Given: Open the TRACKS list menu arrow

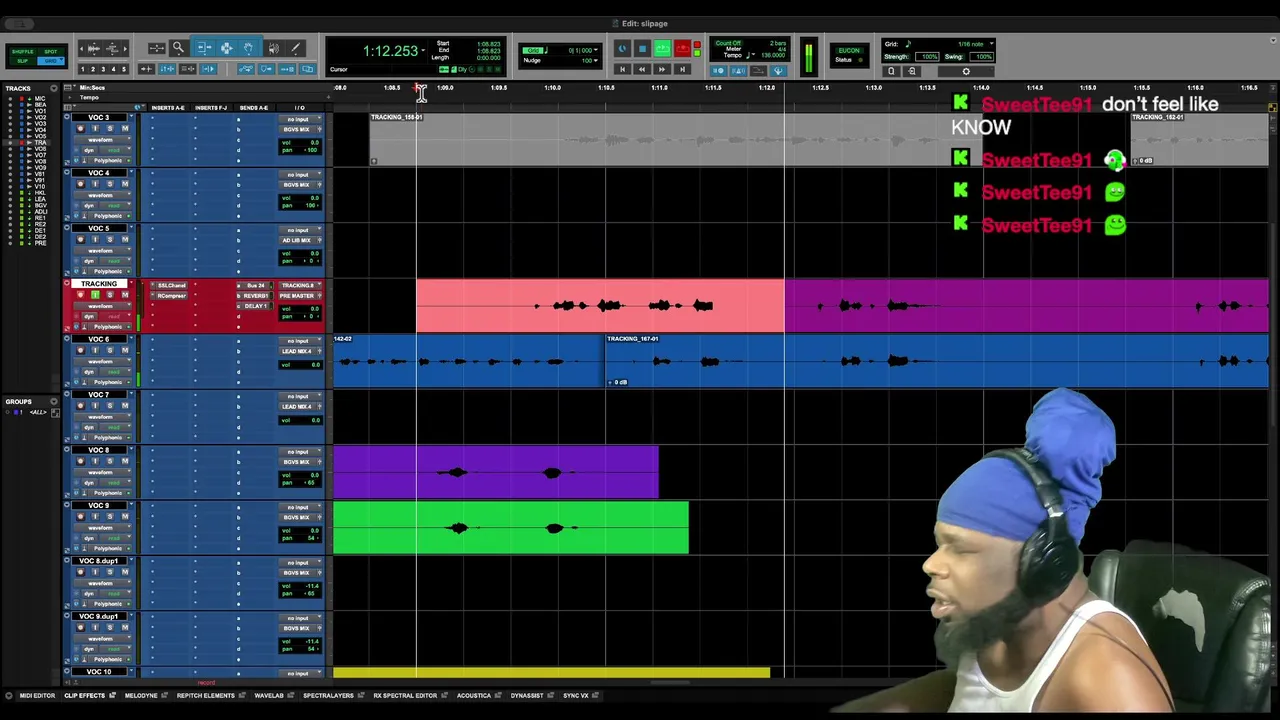Looking at the screenshot, I should 54,88.
